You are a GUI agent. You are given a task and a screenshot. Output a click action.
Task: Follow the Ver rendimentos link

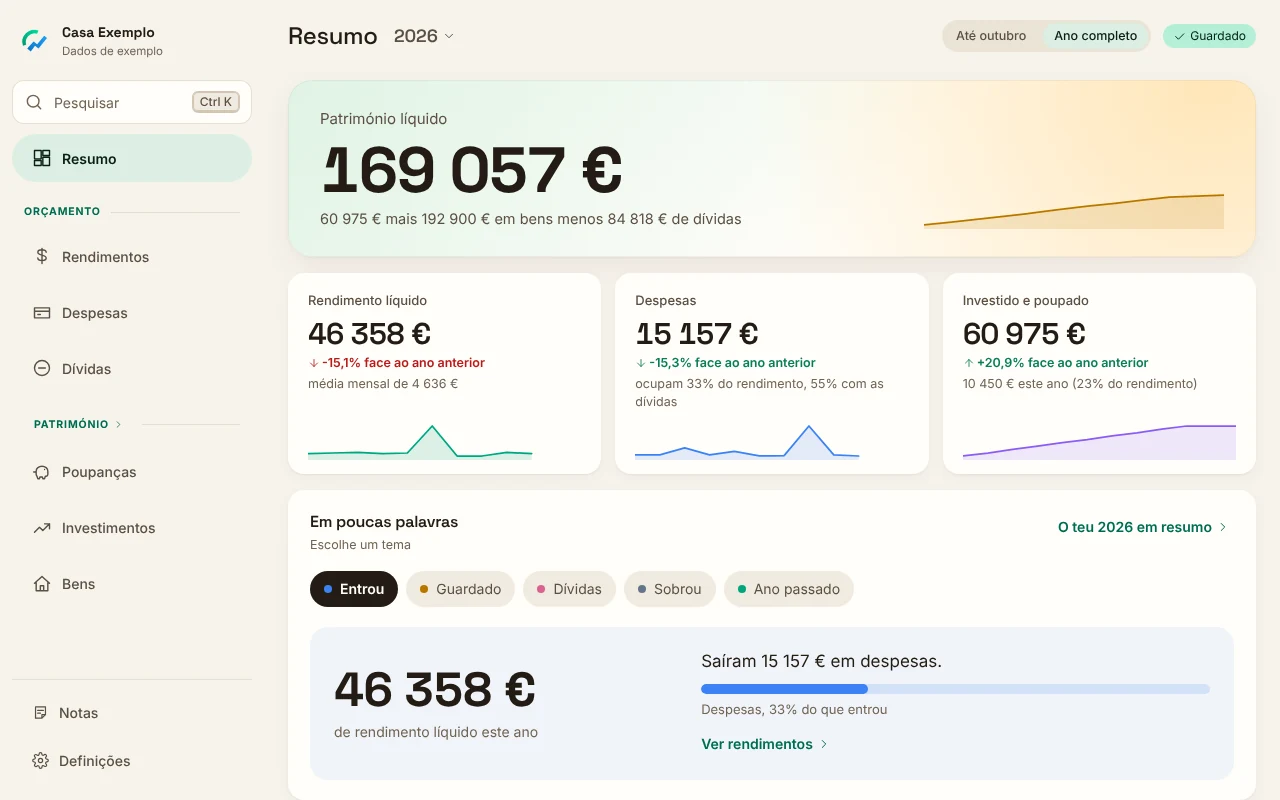click(765, 744)
